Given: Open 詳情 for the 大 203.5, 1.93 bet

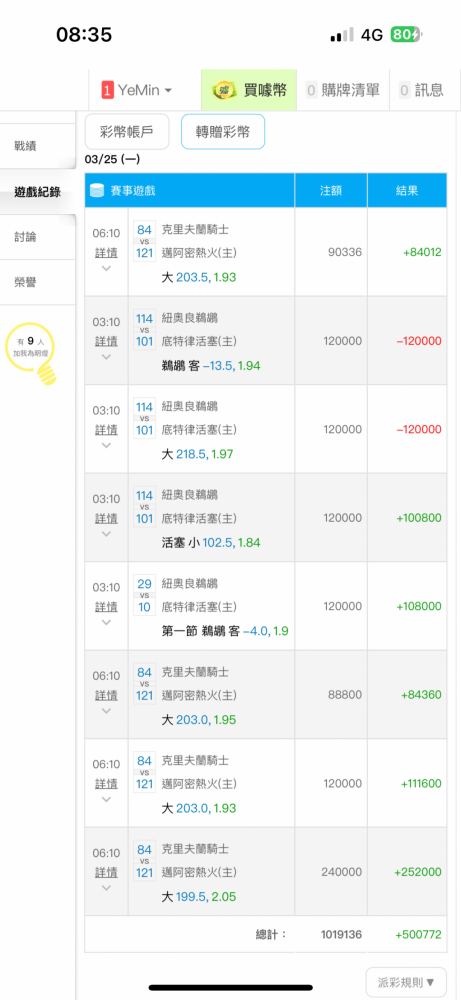Looking at the screenshot, I should point(106,253).
